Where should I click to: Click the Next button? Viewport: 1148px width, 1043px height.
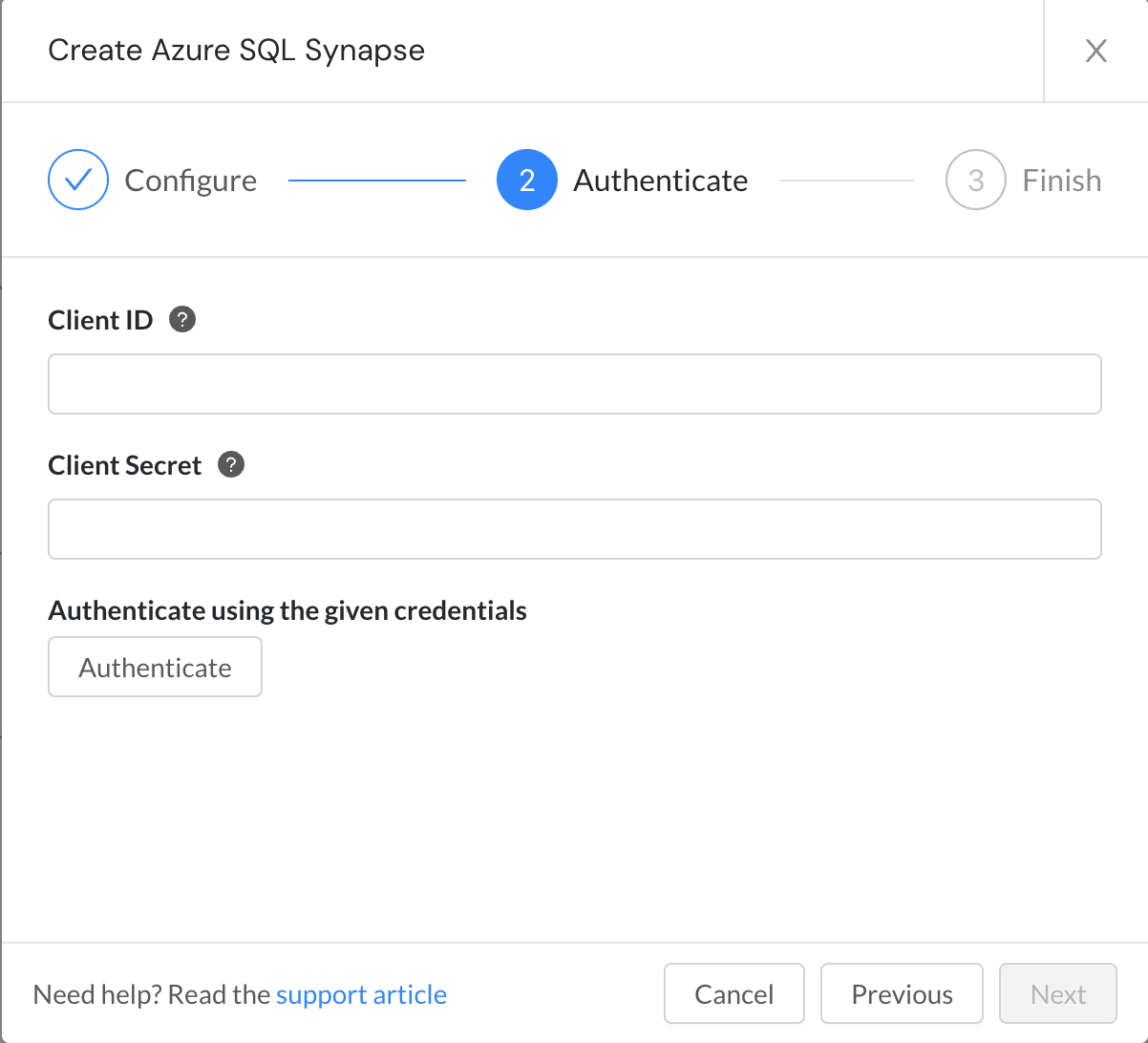(1058, 993)
